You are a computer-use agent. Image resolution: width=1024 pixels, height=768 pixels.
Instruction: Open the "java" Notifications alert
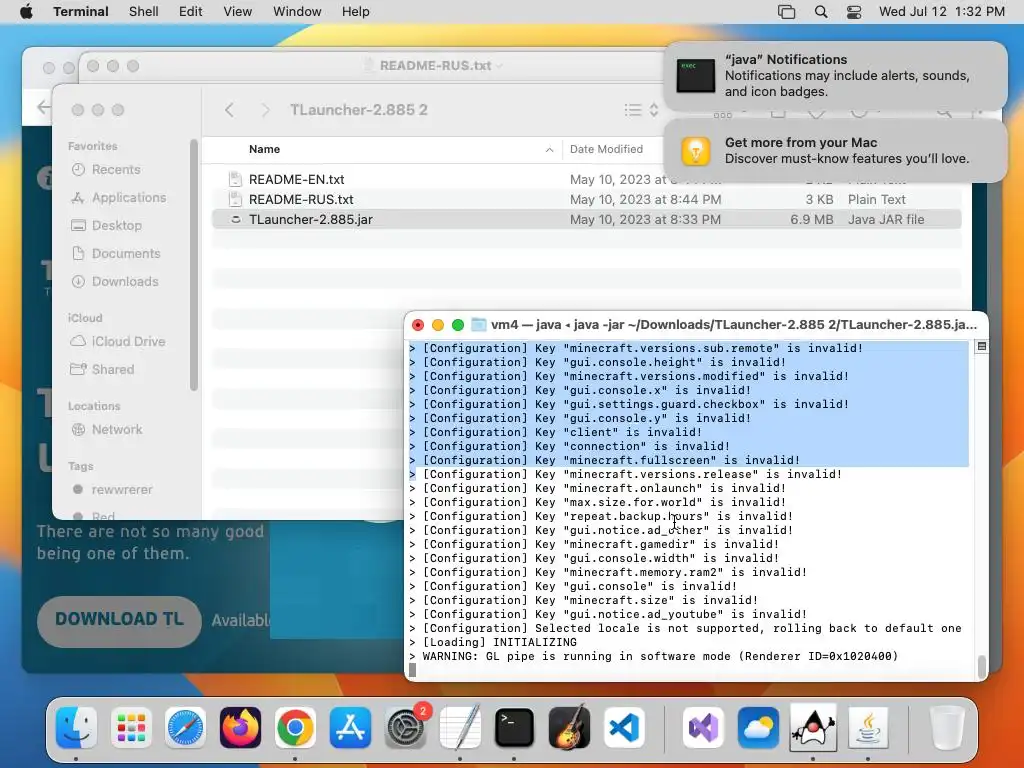[x=835, y=76]
